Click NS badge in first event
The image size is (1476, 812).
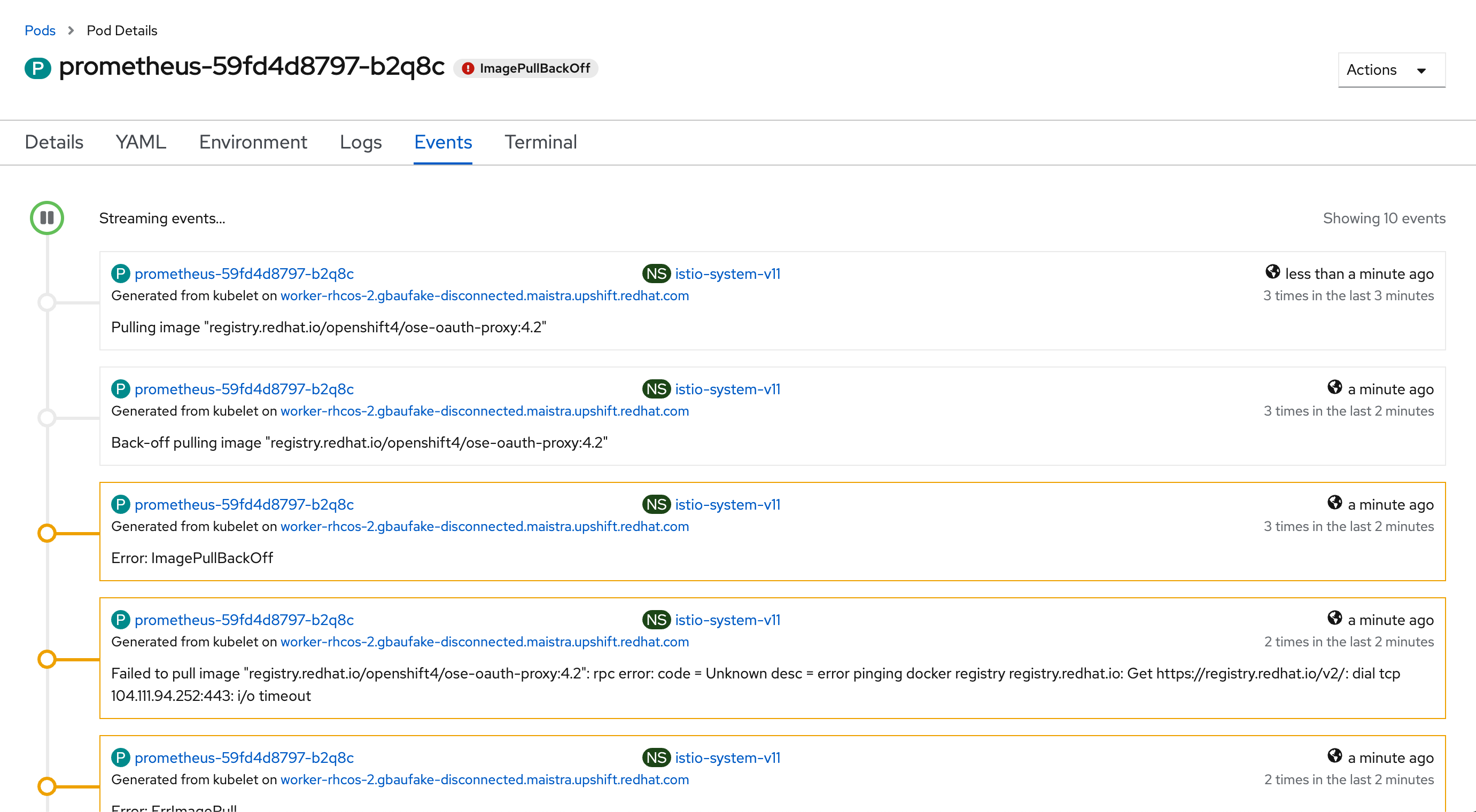pos(656,274)
